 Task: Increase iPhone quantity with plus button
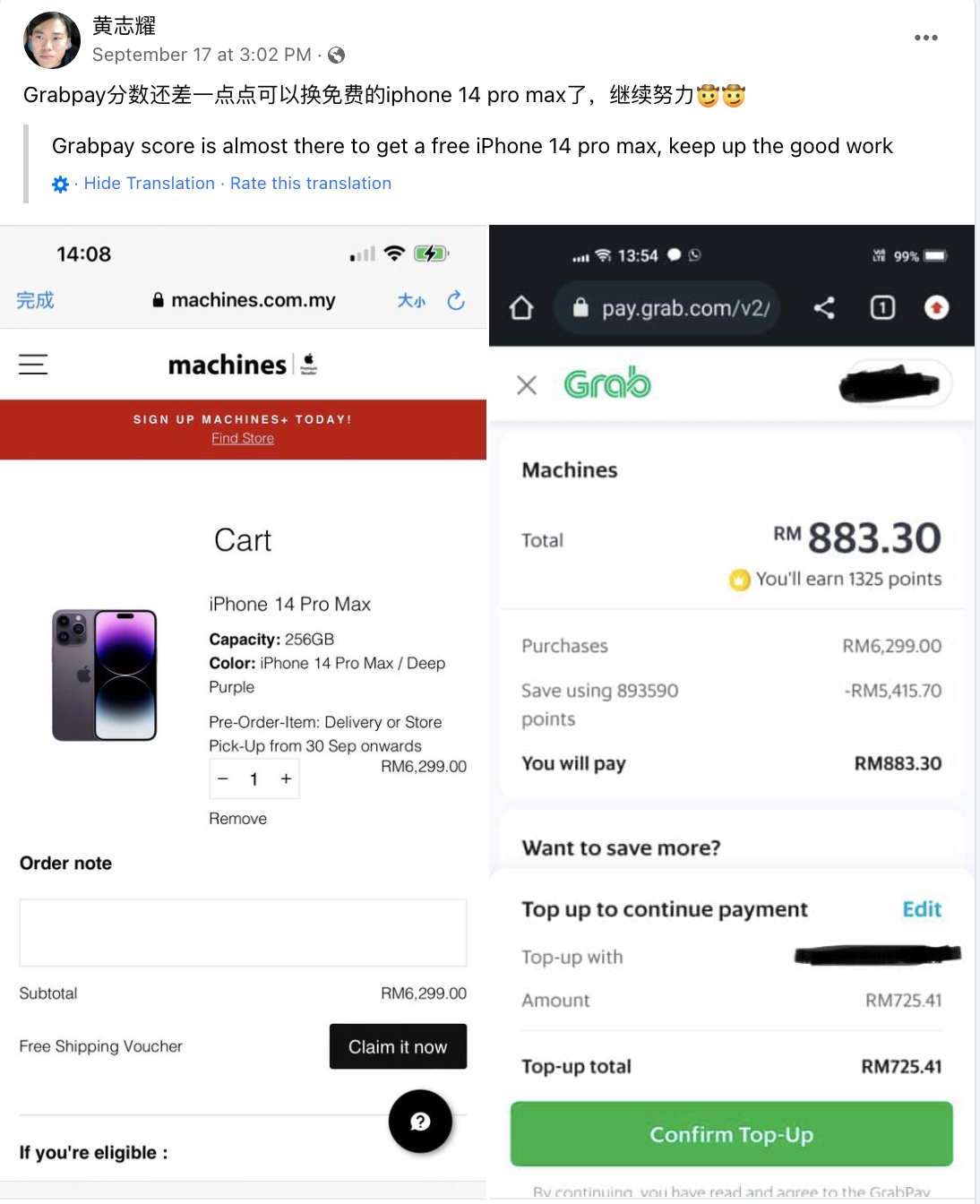coord(286,778)
